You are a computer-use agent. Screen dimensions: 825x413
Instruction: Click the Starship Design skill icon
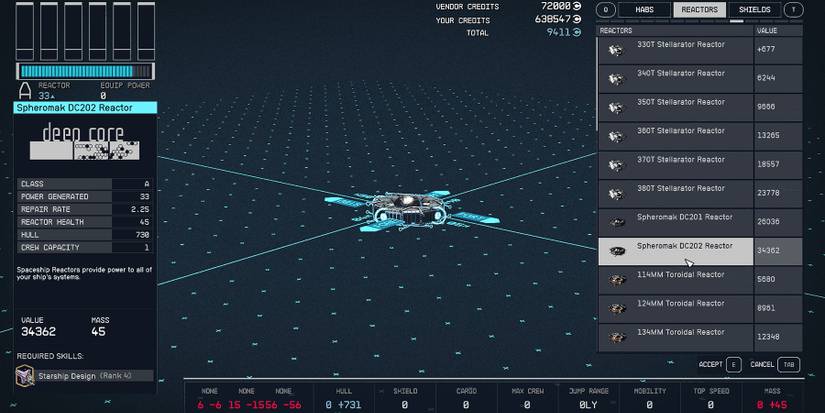[25, 376]
